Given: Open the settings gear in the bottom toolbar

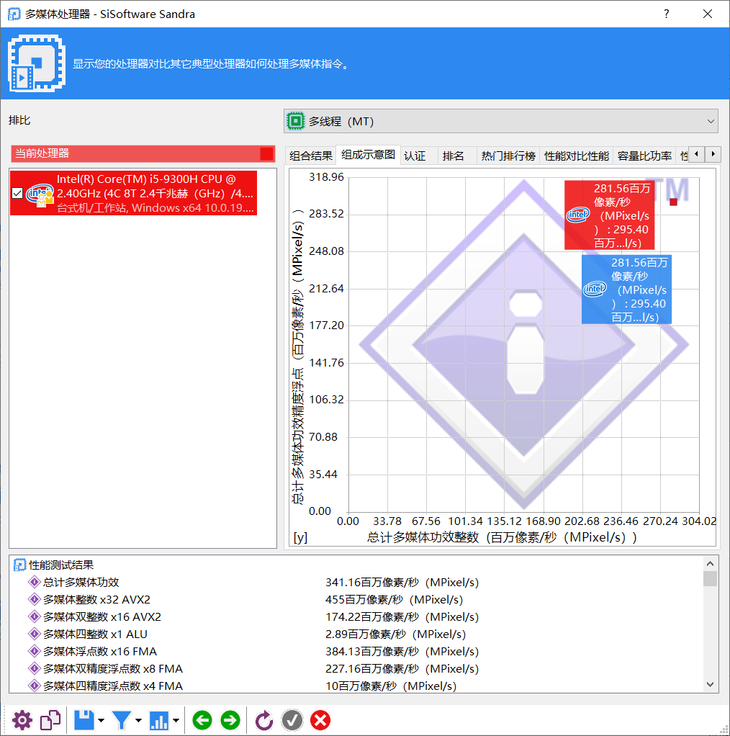Looking at the screenshot, I should click(x=22, y=720).
